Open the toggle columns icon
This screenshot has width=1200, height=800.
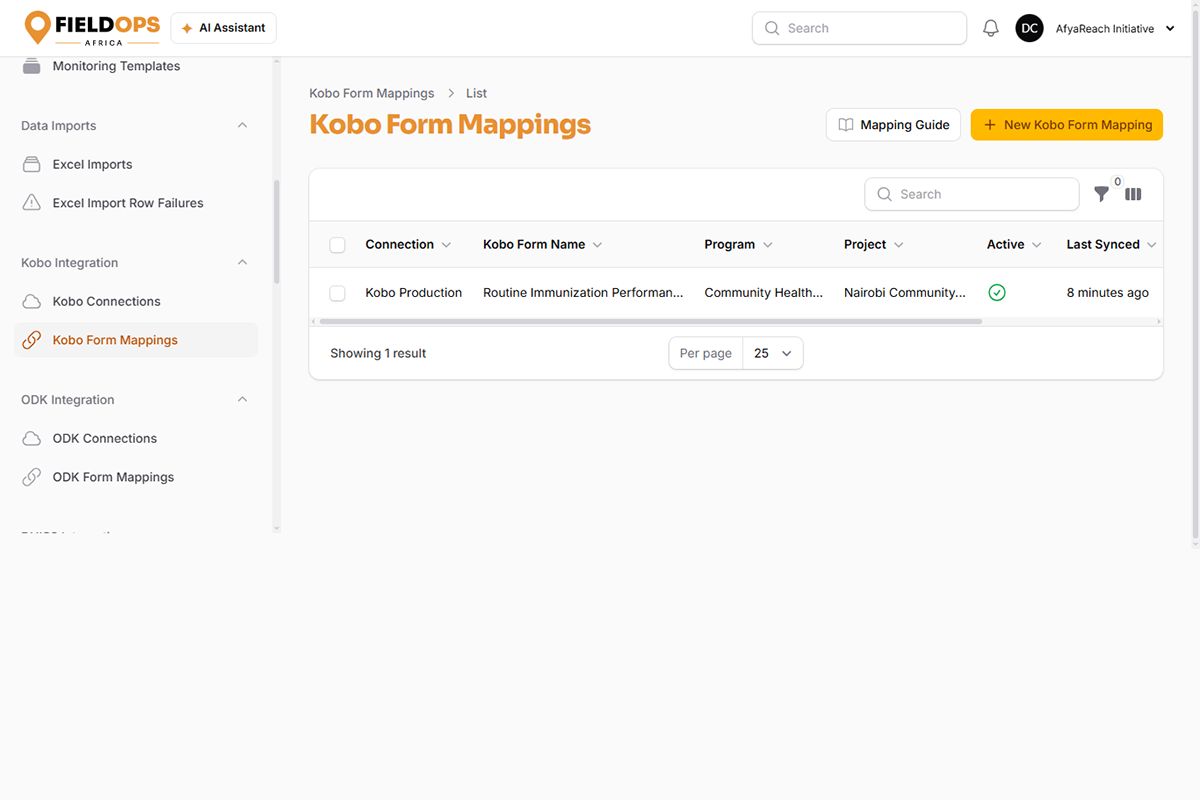[1133, 194]
